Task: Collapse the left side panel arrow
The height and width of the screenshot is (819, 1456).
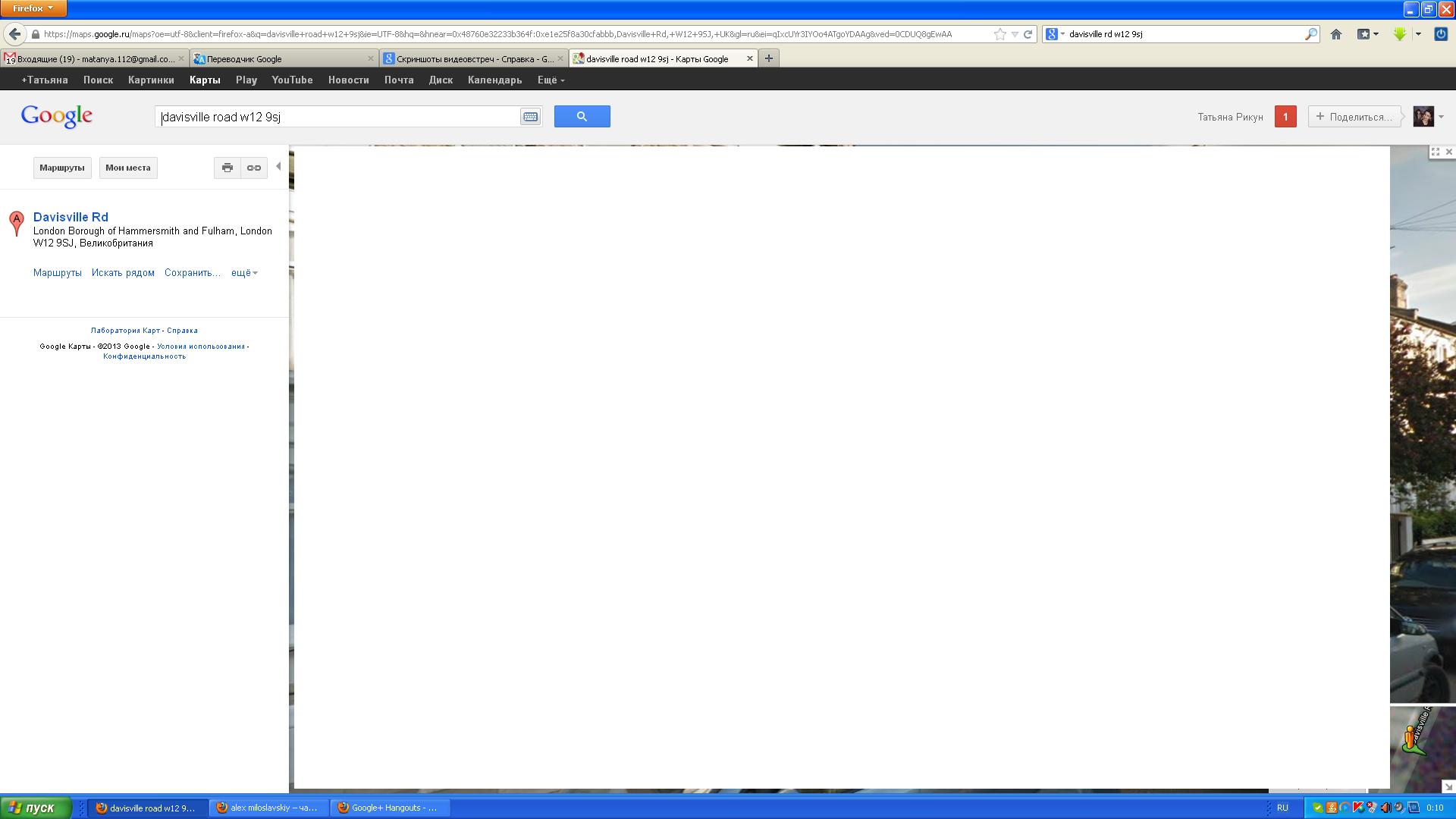Action: 278,167
